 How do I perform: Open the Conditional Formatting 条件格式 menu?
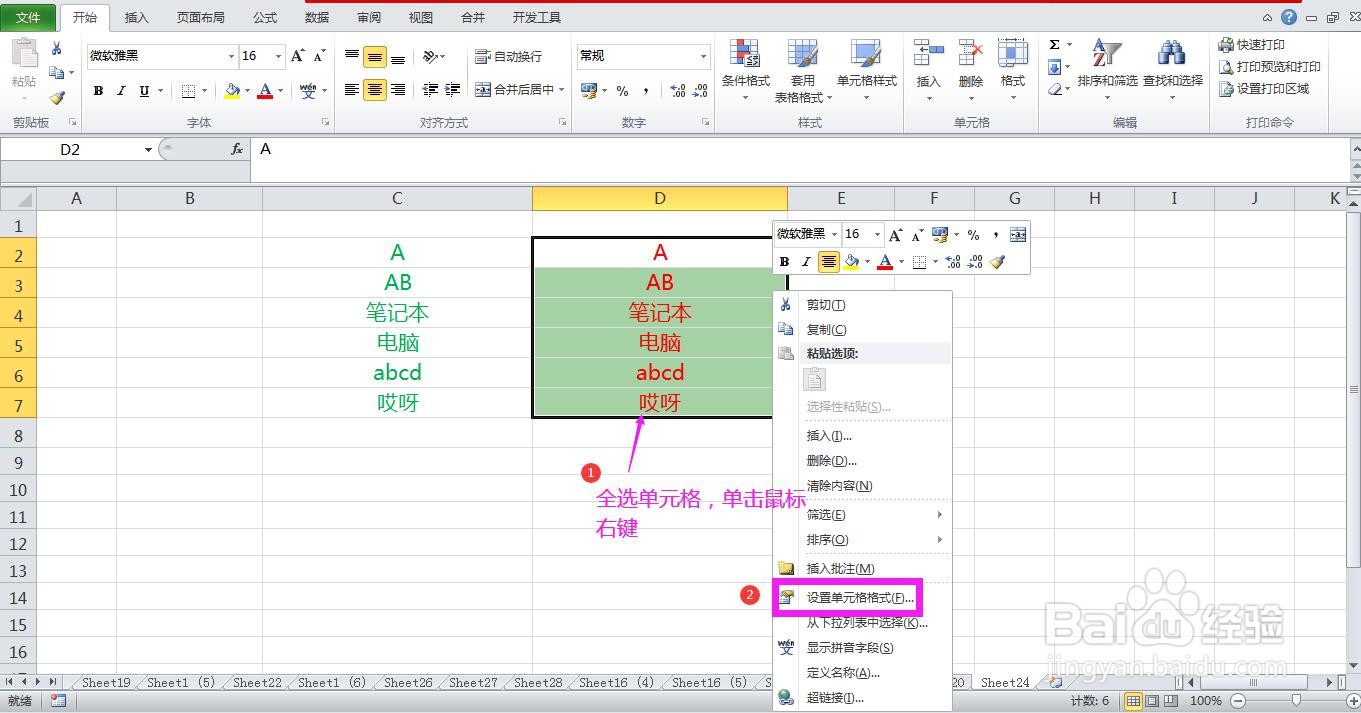[745, 70]
